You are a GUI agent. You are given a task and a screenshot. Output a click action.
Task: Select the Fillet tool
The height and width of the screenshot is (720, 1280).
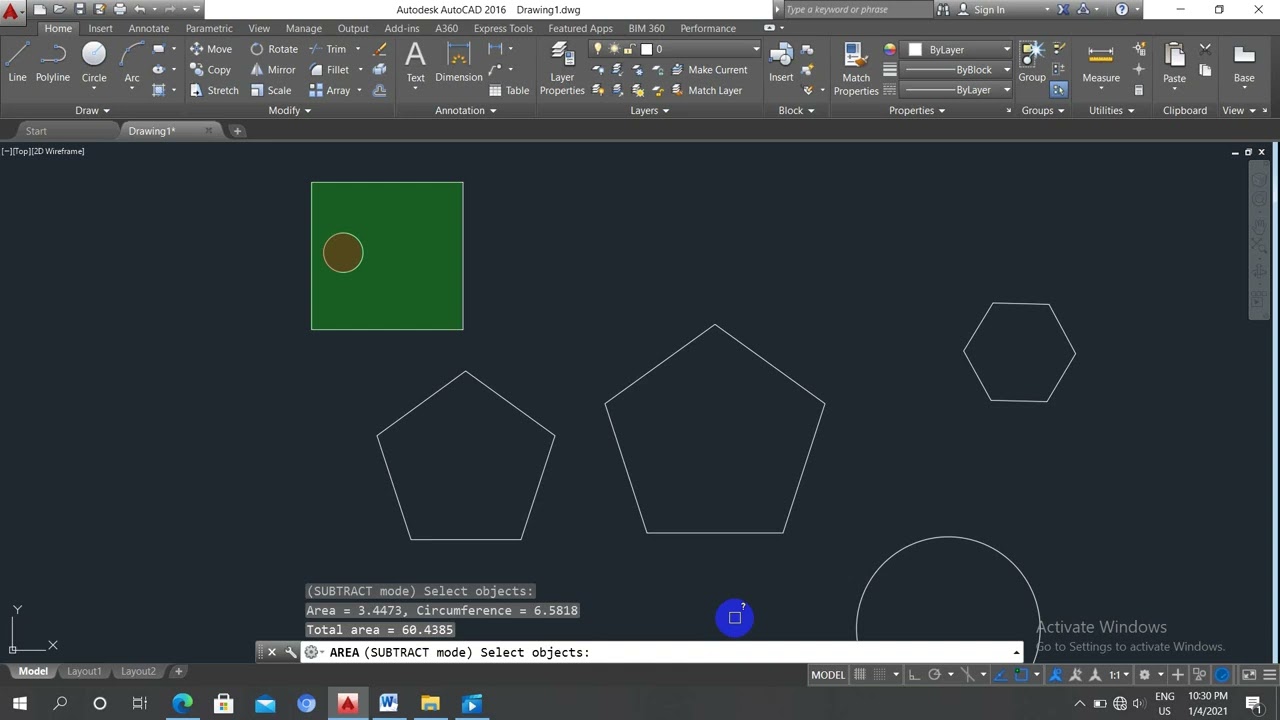(x=330, y=70)
